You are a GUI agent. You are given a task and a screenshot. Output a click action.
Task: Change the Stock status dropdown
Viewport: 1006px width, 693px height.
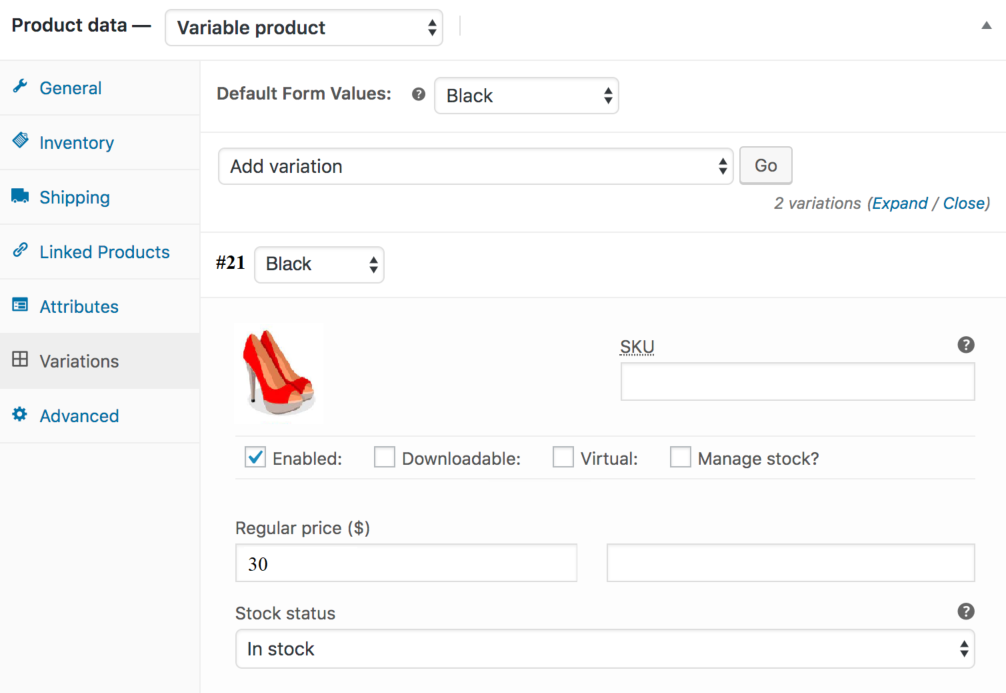pyautogui.click(x=604, y=649)
